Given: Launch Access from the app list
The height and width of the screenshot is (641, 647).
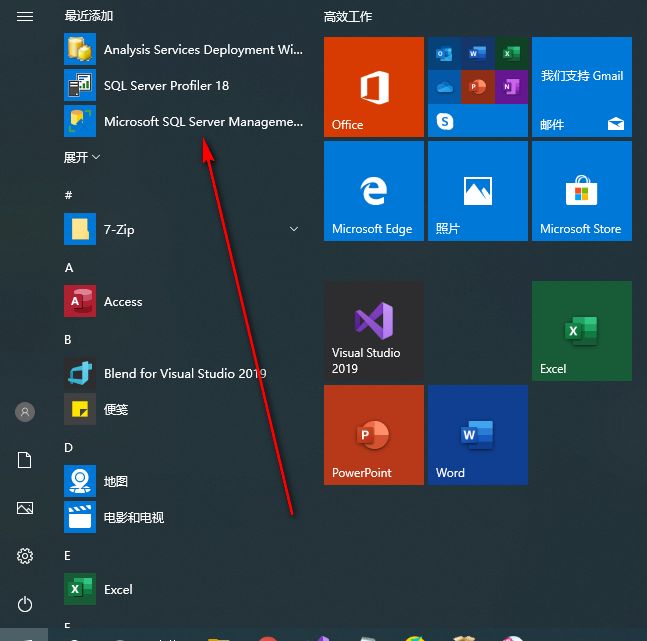Looking at the screenshot, I should click(184, 301).
